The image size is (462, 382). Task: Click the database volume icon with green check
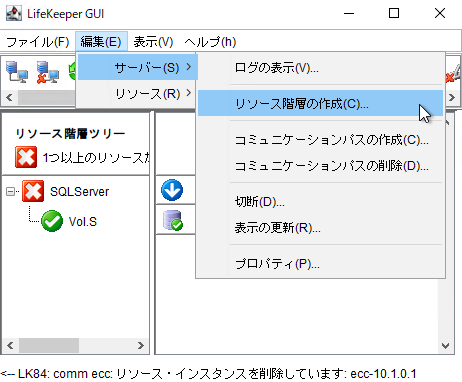[x=173, y=220]
